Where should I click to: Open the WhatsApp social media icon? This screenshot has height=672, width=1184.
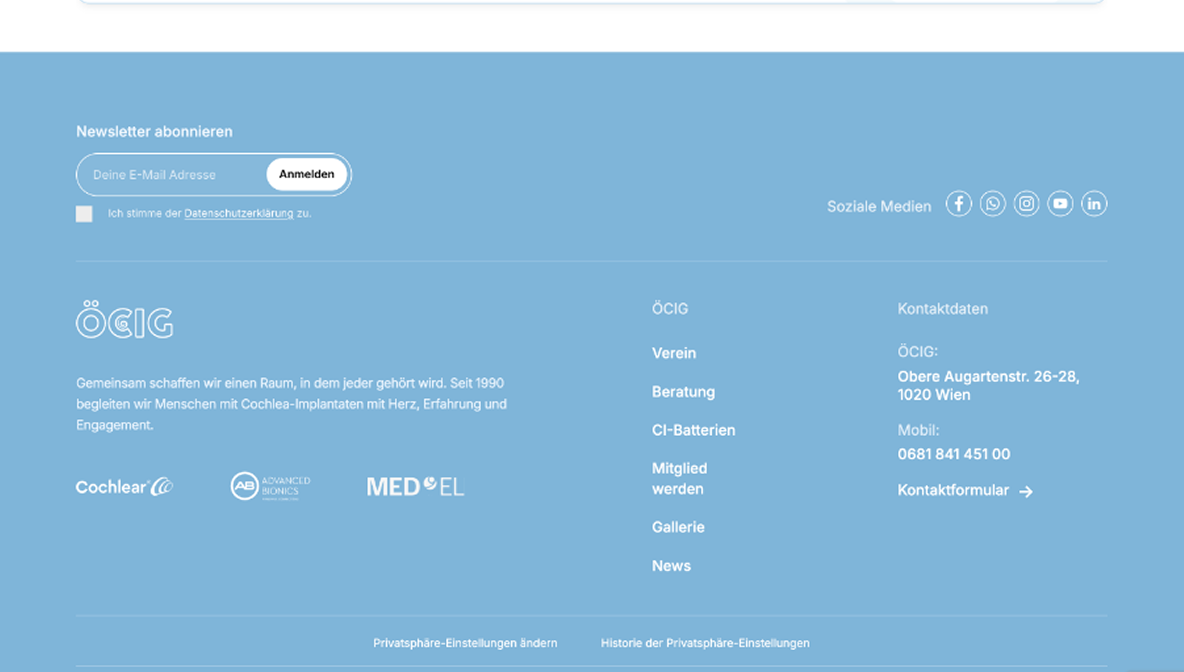coord(992,204)
